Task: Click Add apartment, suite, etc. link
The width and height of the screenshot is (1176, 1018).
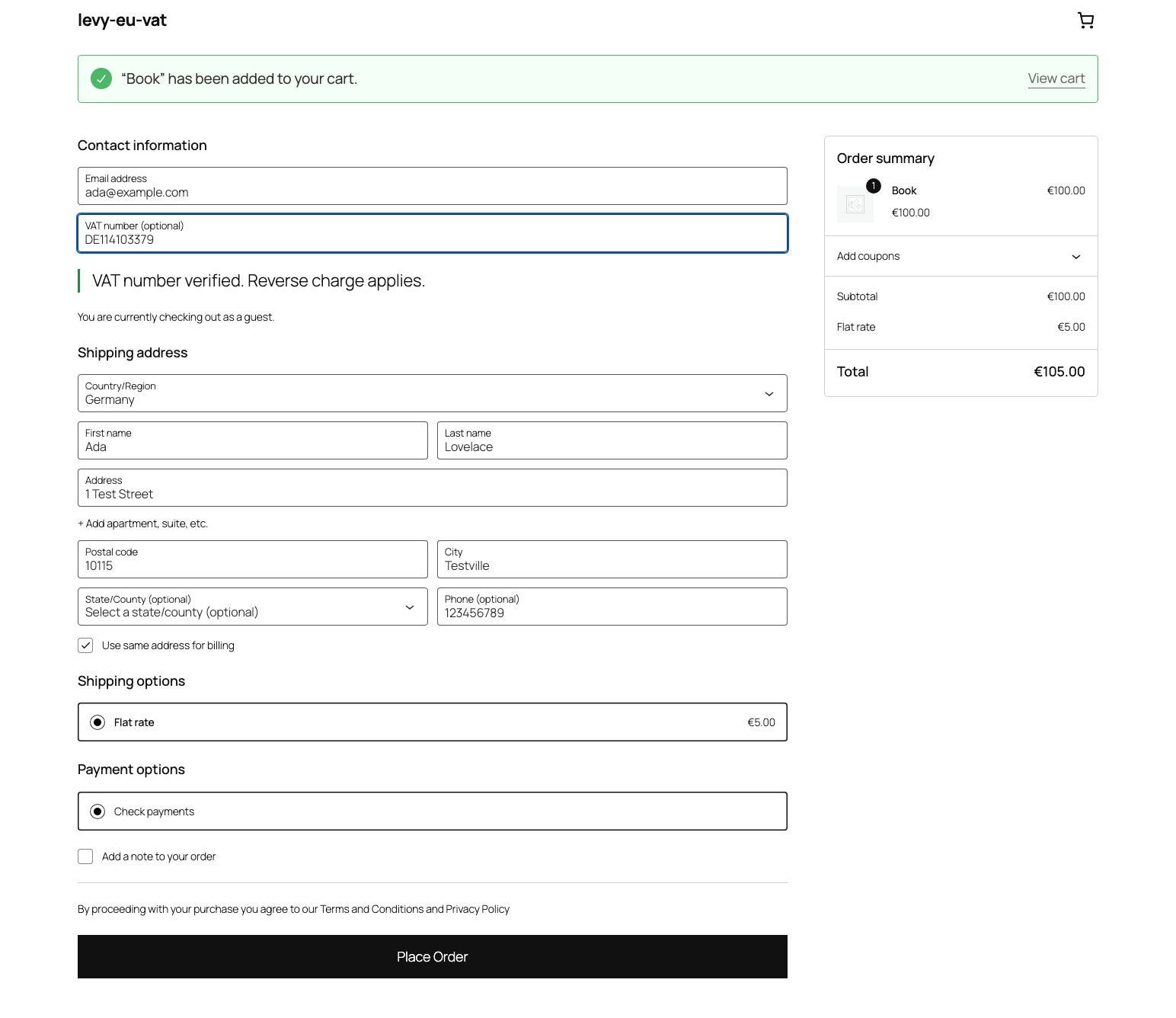Action: coord(143,523)
